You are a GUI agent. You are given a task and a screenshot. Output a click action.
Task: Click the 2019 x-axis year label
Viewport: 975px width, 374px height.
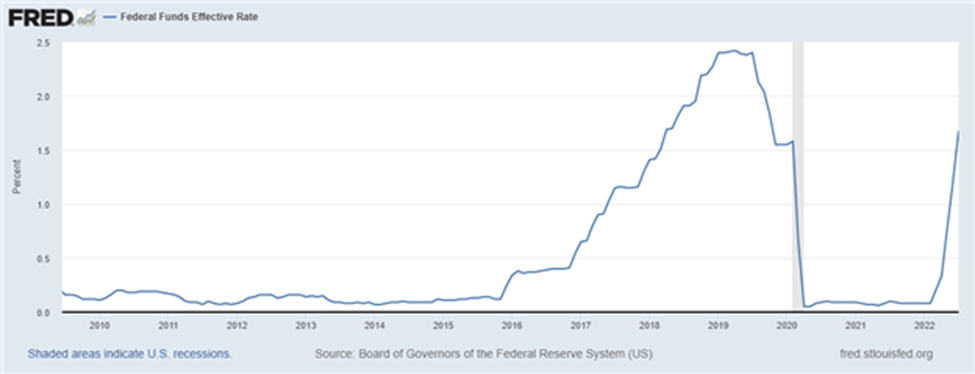coord(718,325)
